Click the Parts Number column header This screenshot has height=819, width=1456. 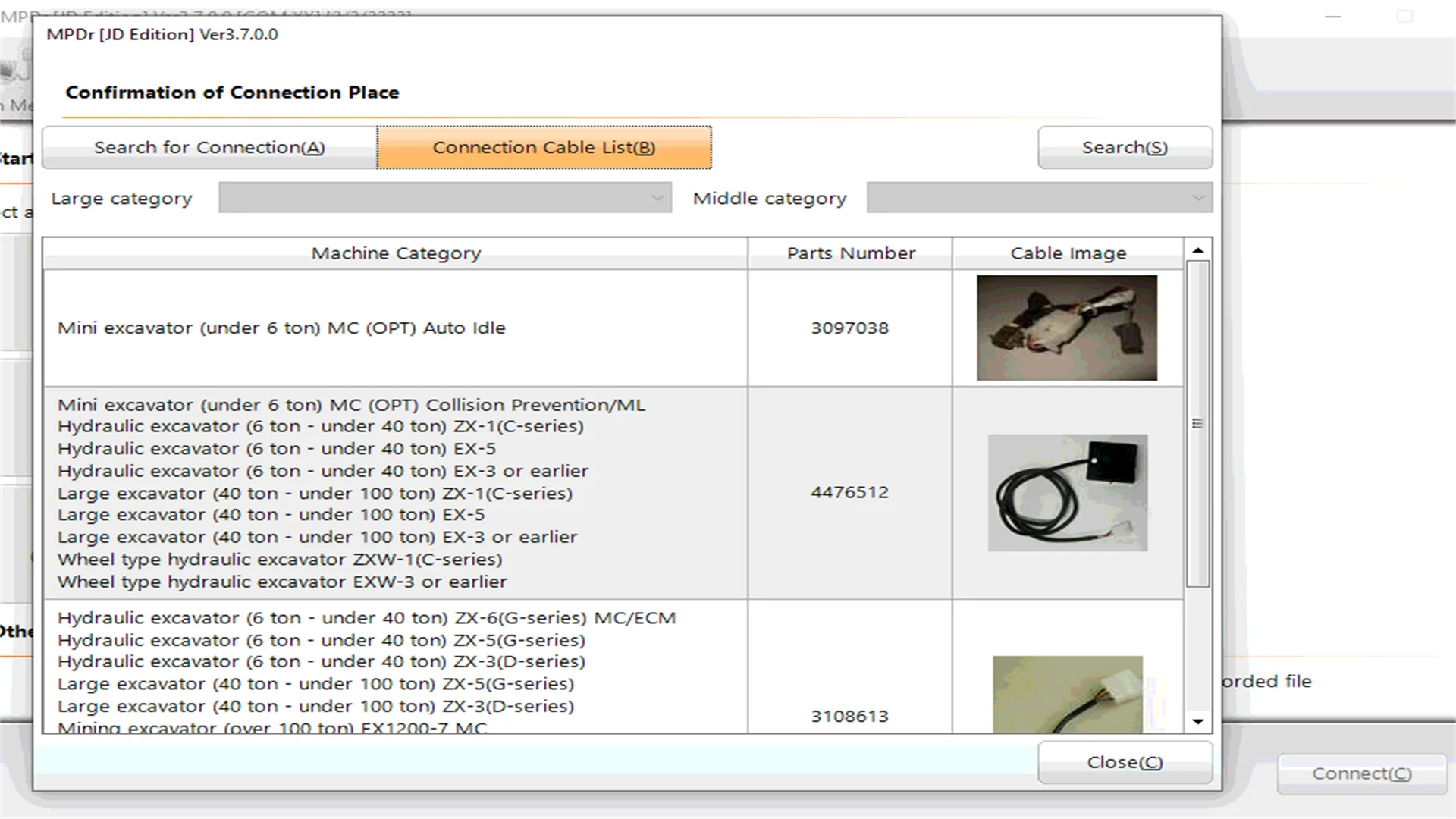850,253
